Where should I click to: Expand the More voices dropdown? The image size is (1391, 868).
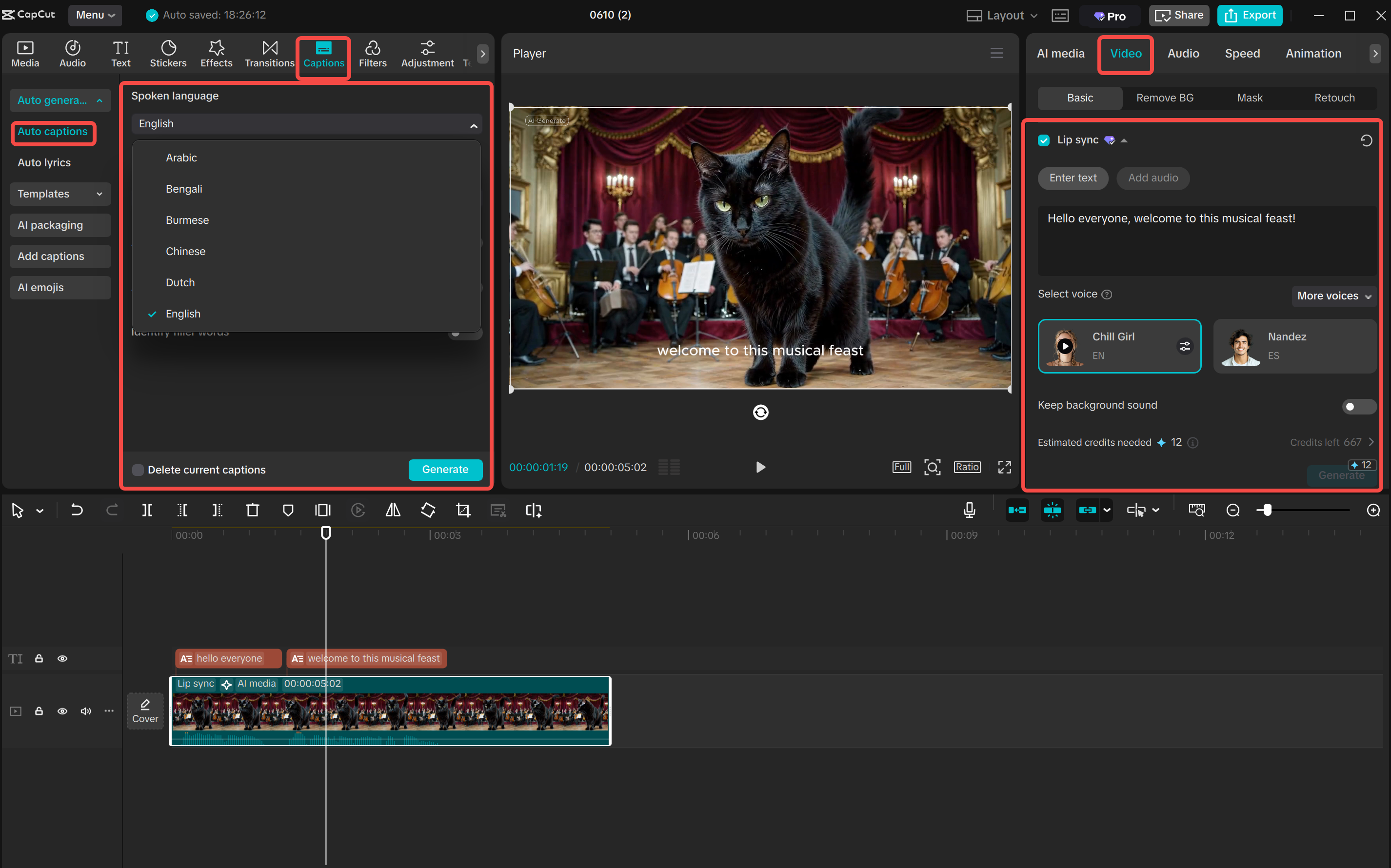click(x=1333, y=296)
